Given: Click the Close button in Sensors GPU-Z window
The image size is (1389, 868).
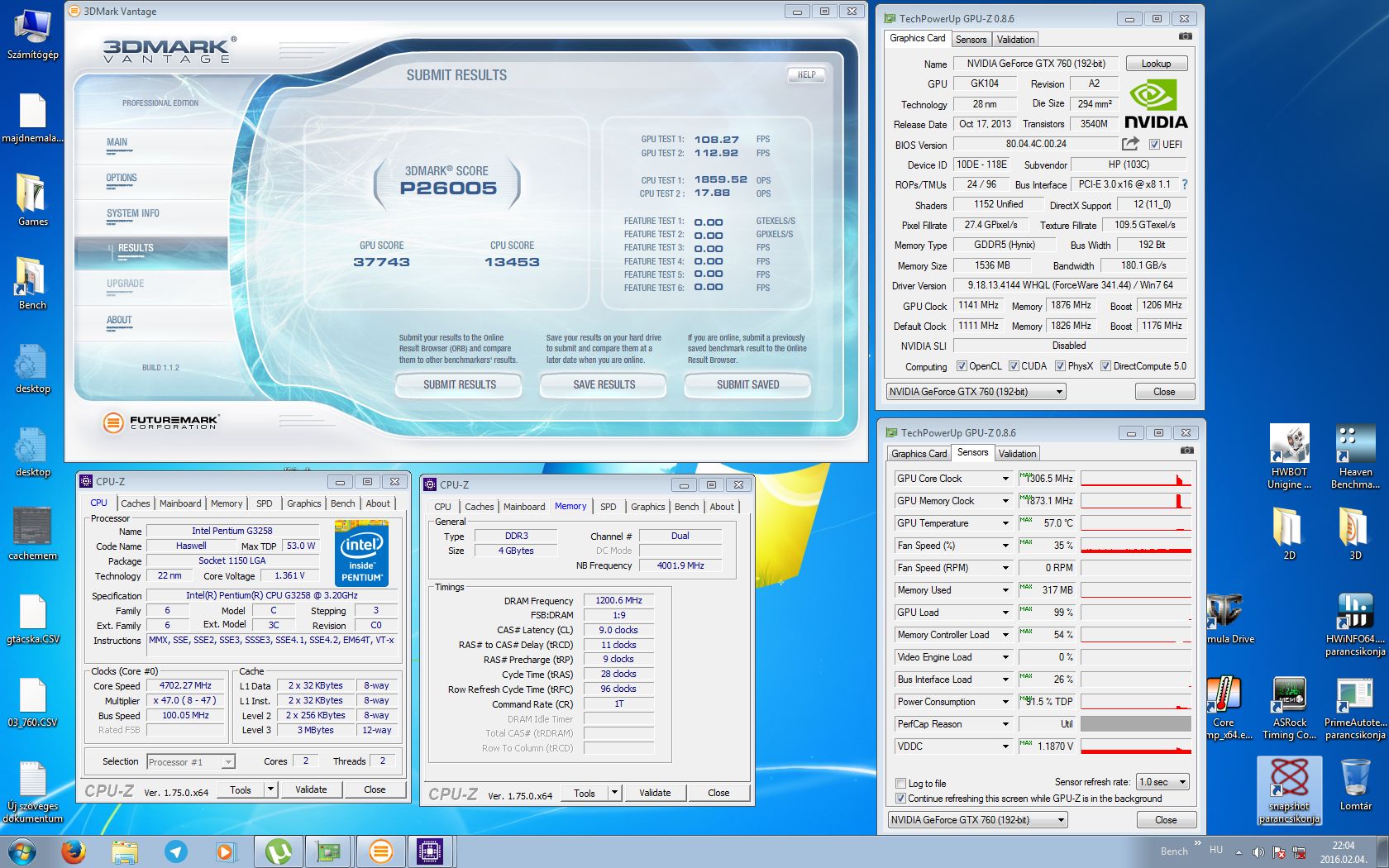Looking at the screenshot, I should point(1166,820).
